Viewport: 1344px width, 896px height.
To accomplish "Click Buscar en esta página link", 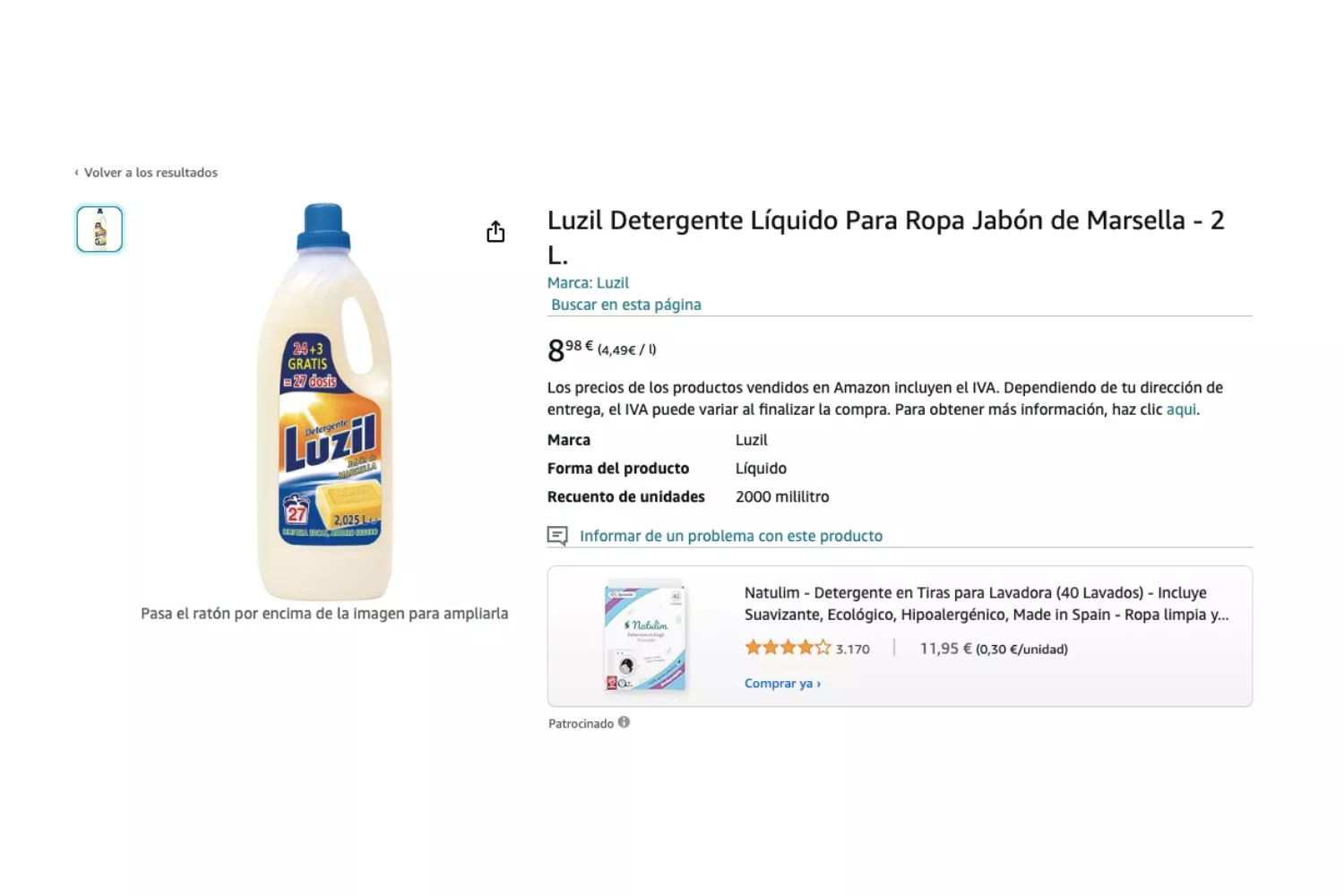I will pyautogui.click(x=625, y=305).
